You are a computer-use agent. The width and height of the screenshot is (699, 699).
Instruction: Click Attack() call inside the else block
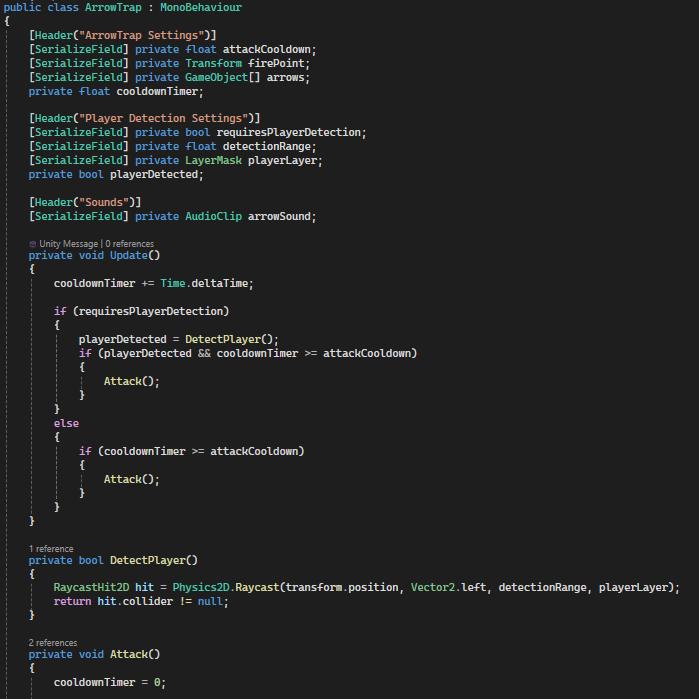pos(129,479)
